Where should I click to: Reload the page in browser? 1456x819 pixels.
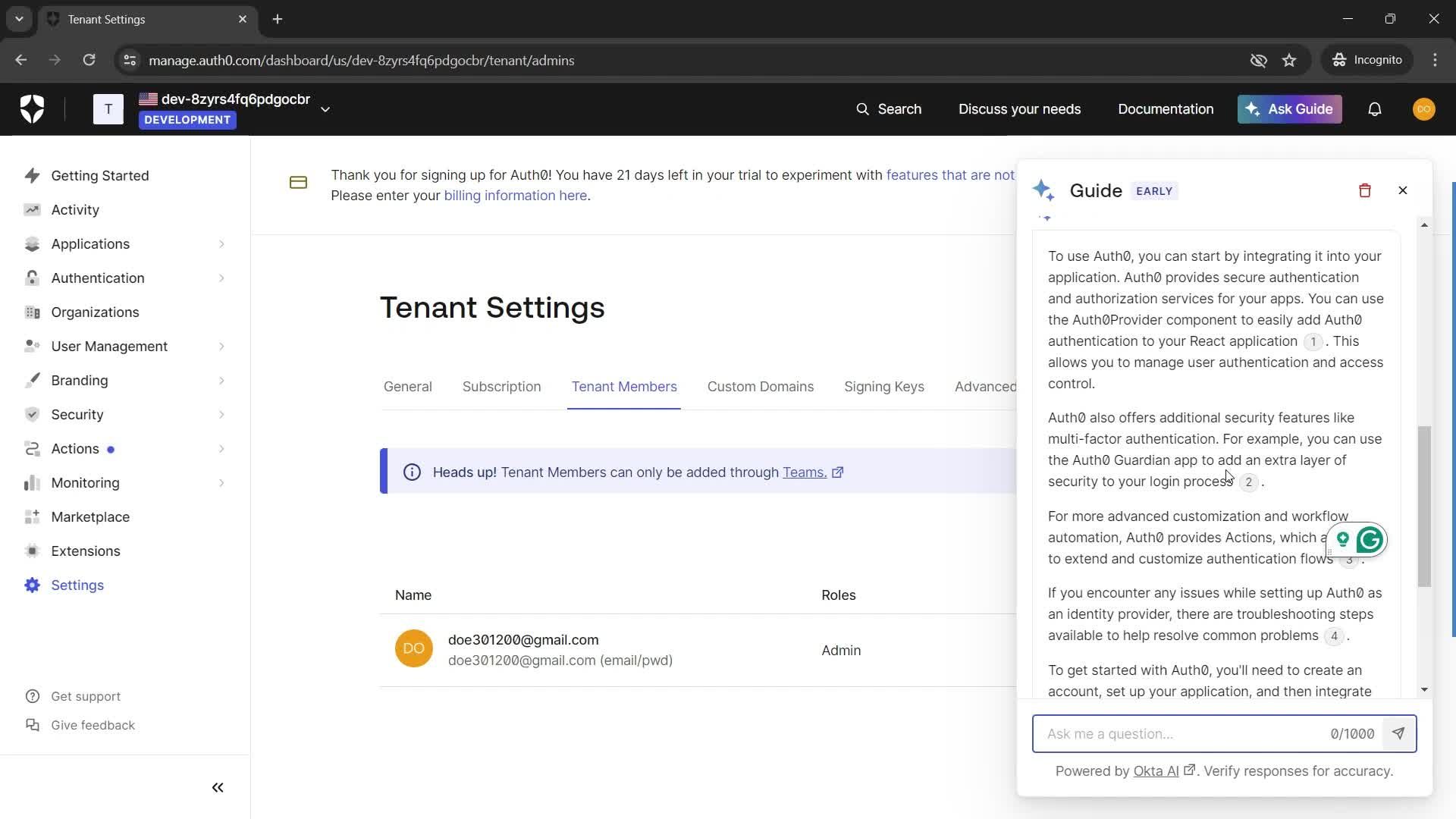(89, 60)
